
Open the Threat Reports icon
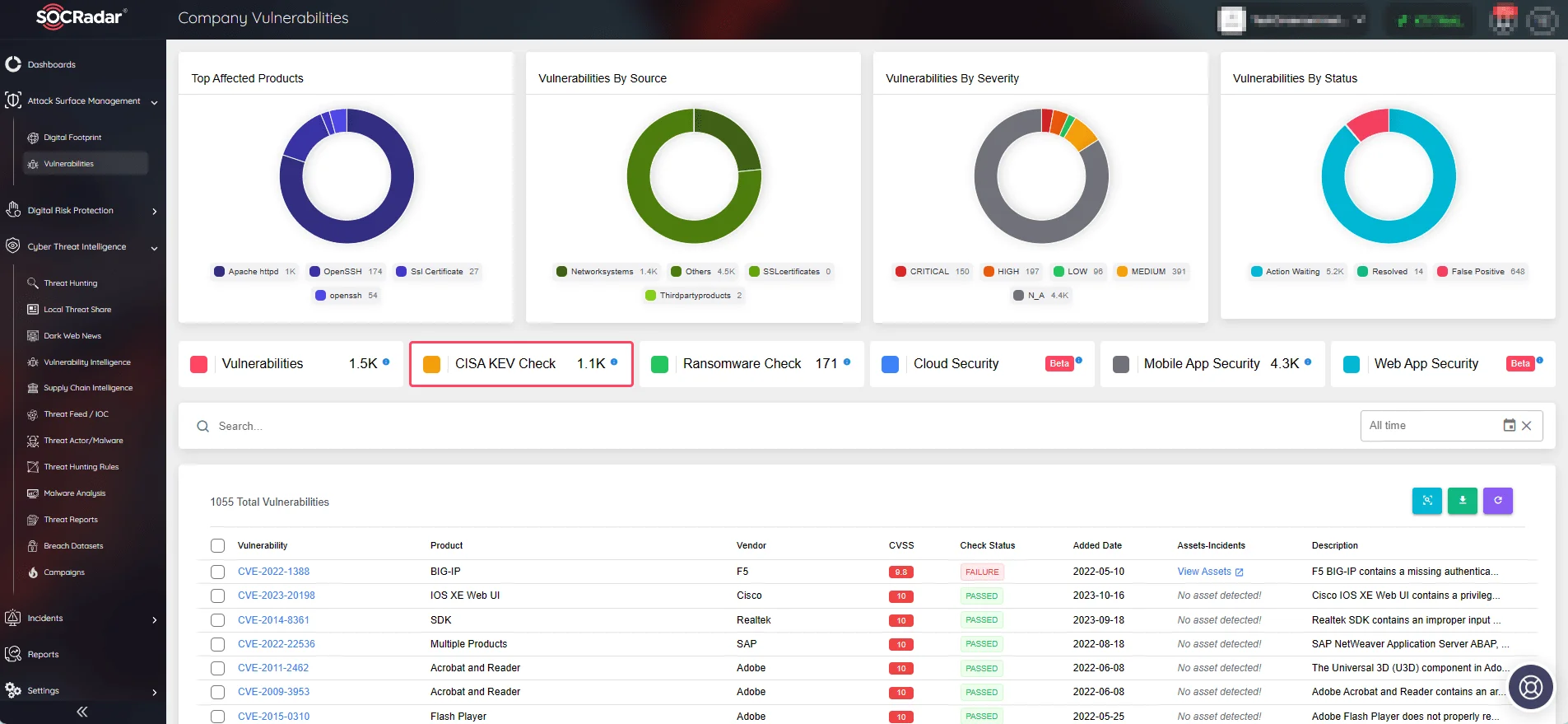point(33,520)
